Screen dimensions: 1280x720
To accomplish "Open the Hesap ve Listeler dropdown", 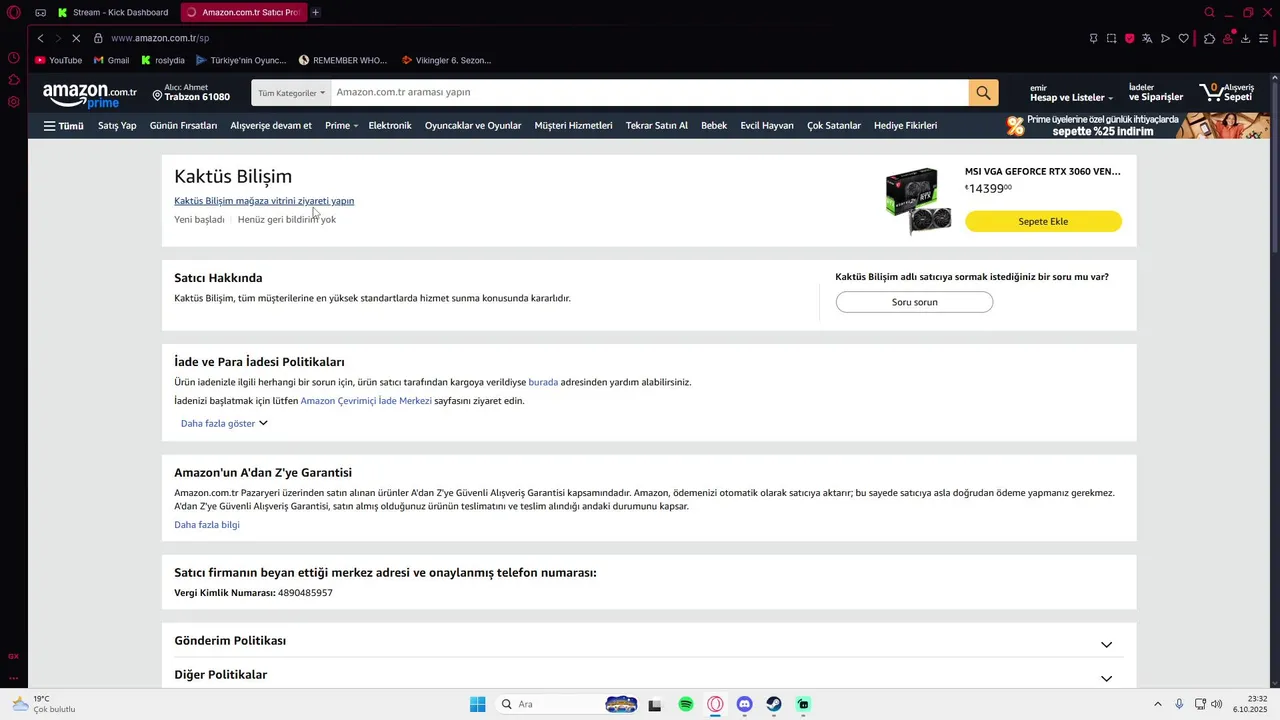I will (1071, 93).
